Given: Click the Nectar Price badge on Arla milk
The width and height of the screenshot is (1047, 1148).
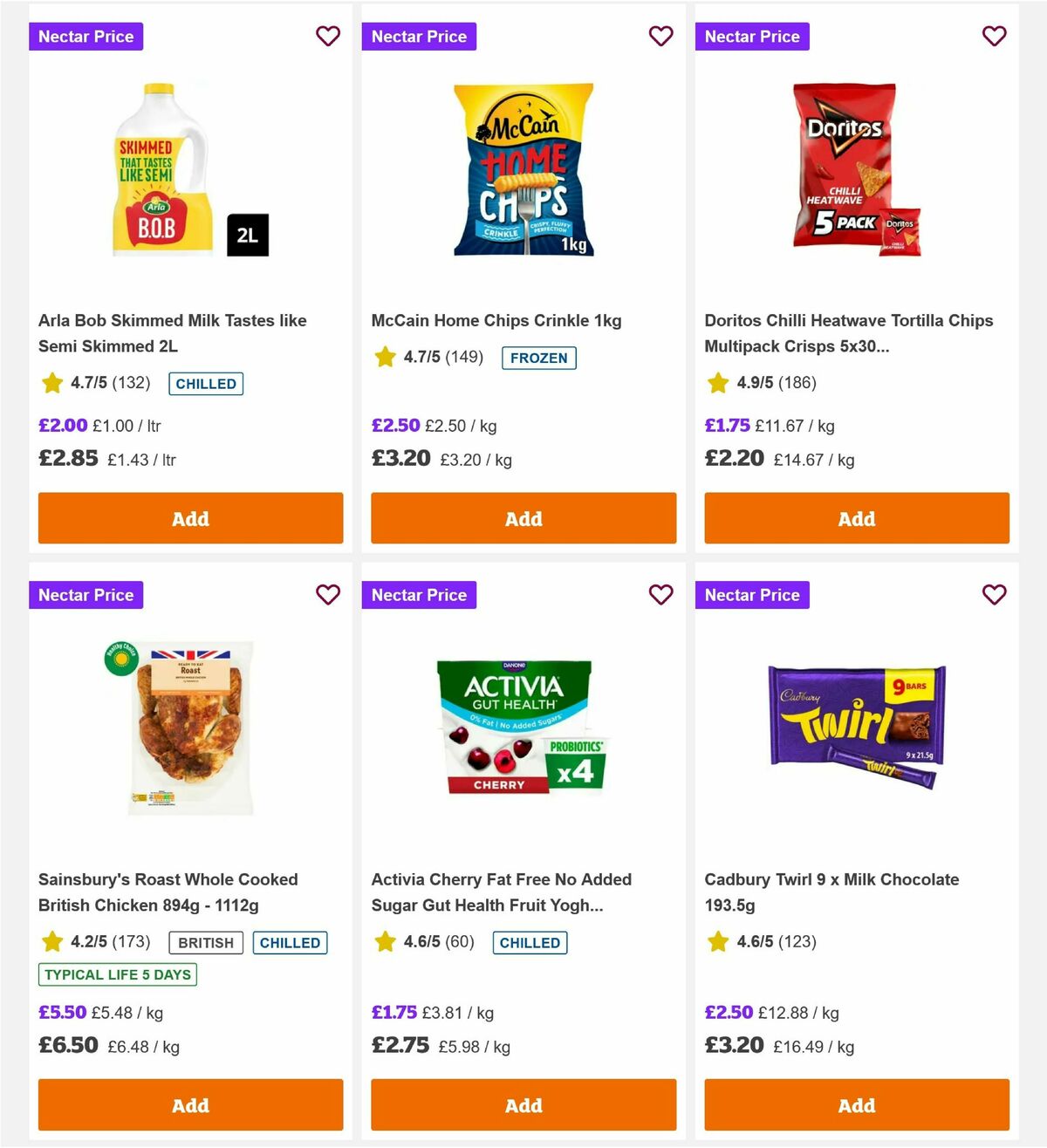Looking at the screenshot, I should (86, 37).
